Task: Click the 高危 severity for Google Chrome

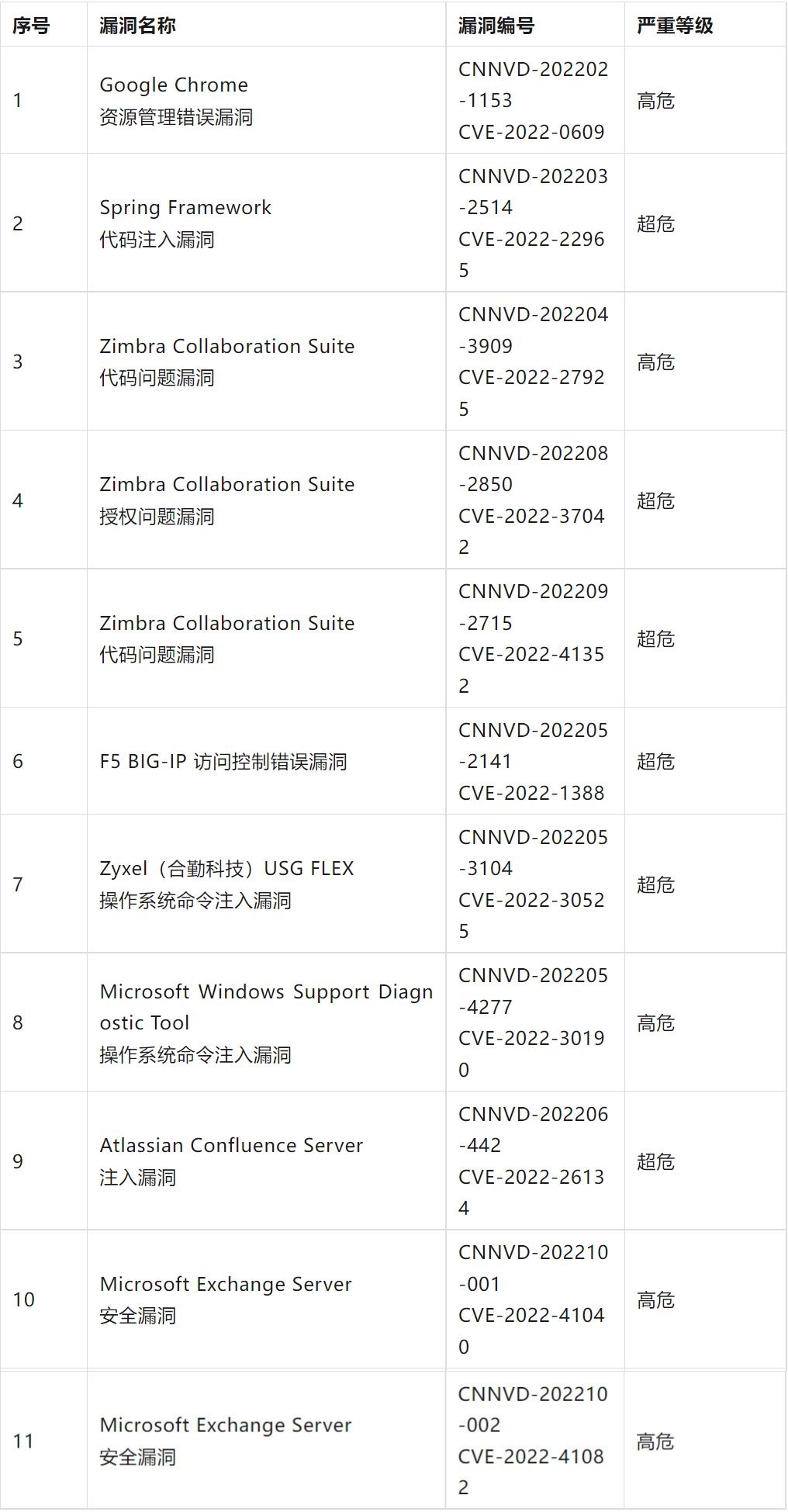Action: 655,100
